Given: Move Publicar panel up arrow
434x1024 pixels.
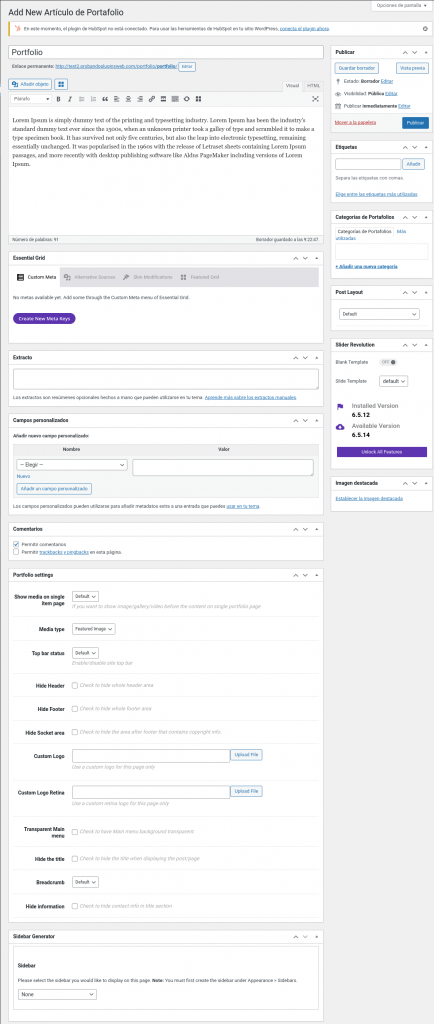Looking at the screenshot, I should click(405, 52).
